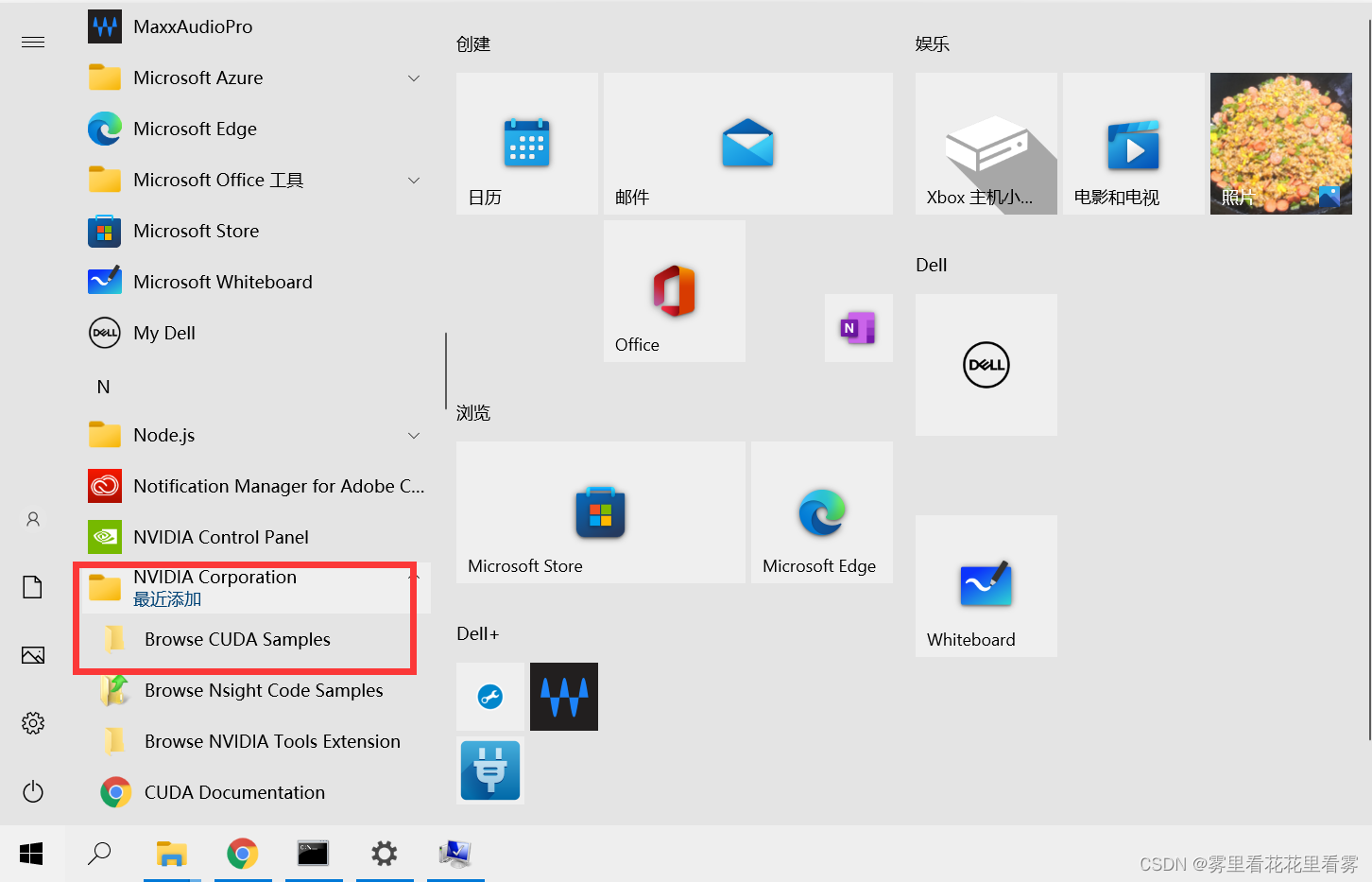Open the wrench support tile under Dell+
This screenshot has width=1372, height=882.
pos(490,697)
